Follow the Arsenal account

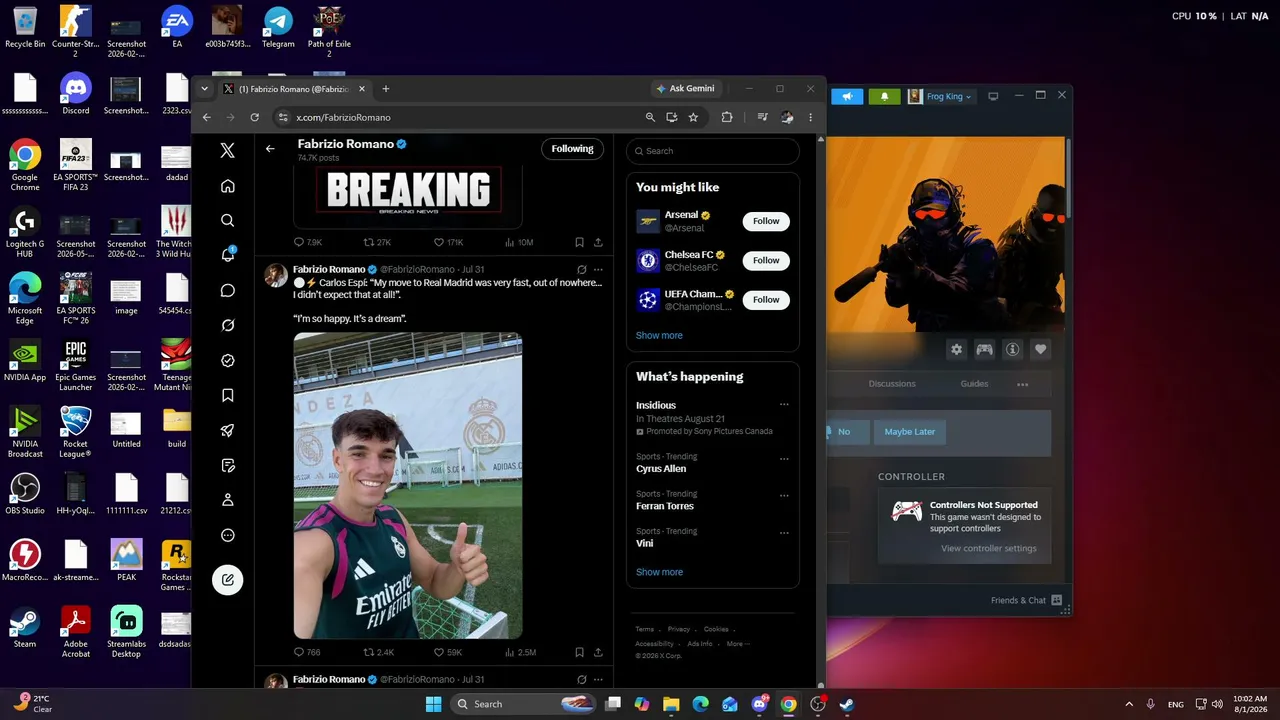pos(766,221)
